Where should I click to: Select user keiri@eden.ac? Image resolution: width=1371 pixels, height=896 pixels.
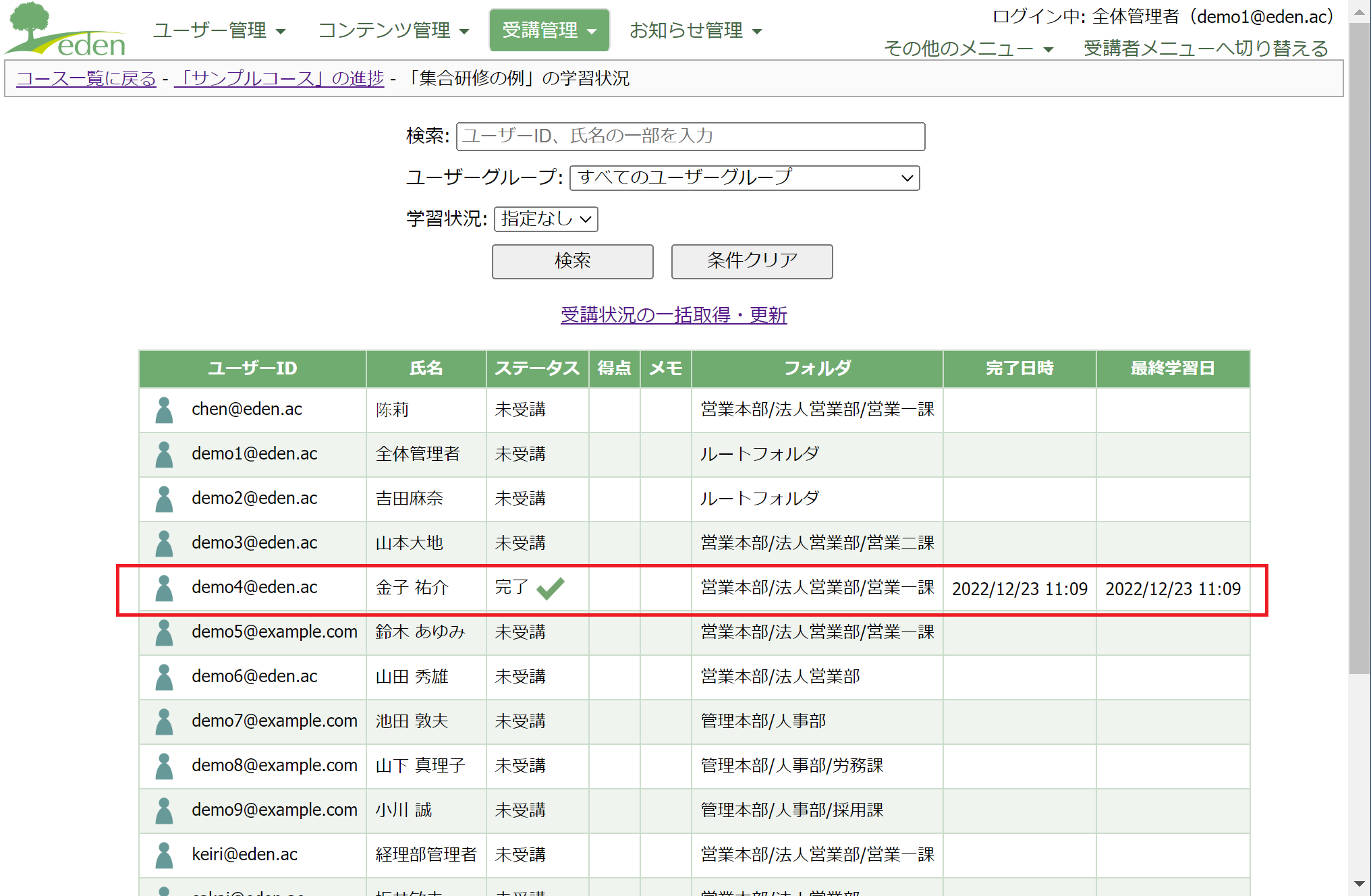244,854
